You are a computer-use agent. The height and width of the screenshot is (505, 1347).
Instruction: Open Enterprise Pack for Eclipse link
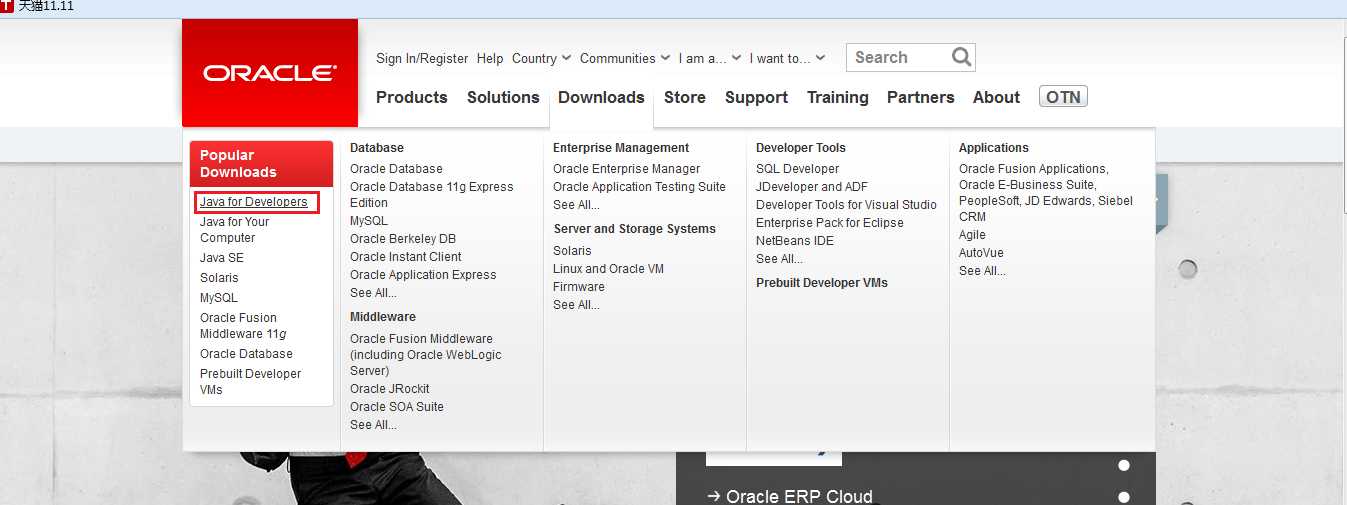[x=830, y=223]
